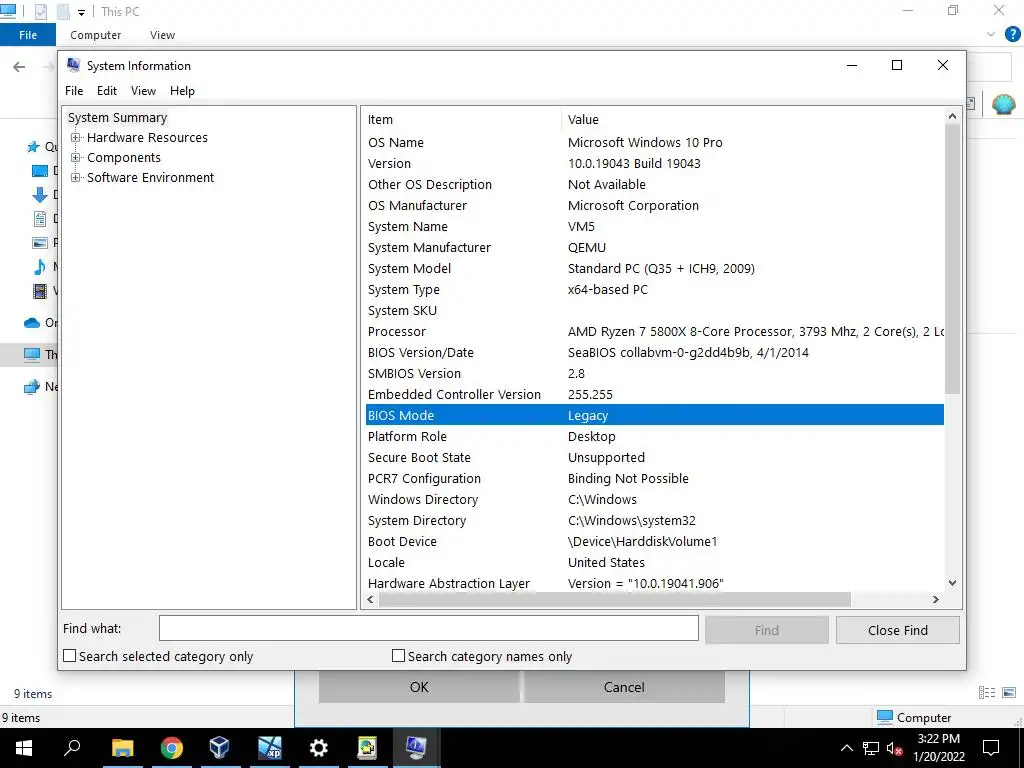Screen dimensions: 1024x768
Task: Click the Explorer back arrow
Action: coord(19,67)
